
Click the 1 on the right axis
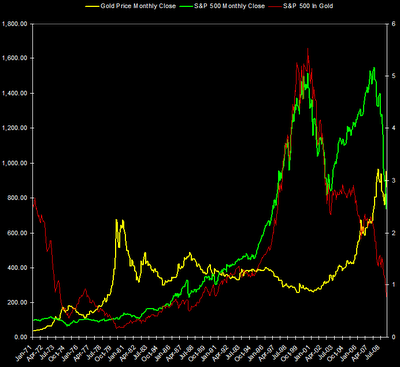pyautogui.click(x=394, y=285)
